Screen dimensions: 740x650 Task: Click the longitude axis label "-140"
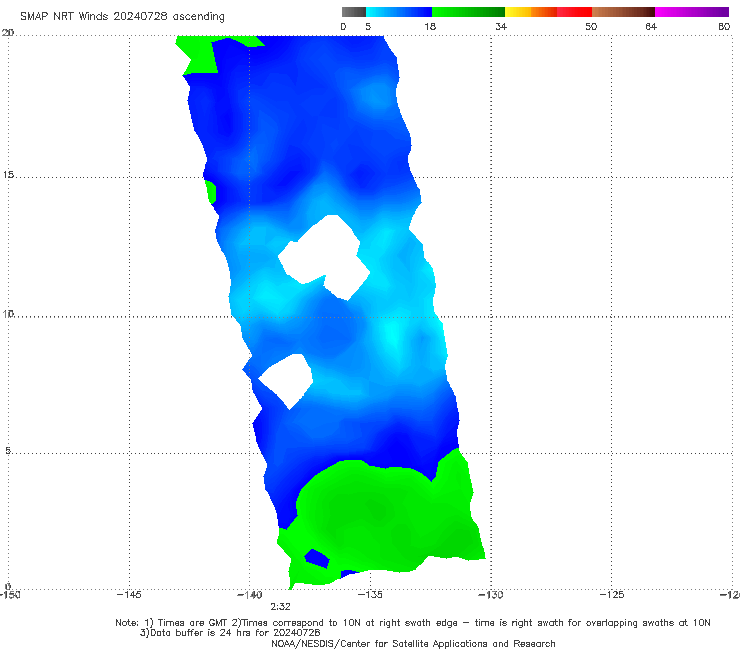coord(250,595)
